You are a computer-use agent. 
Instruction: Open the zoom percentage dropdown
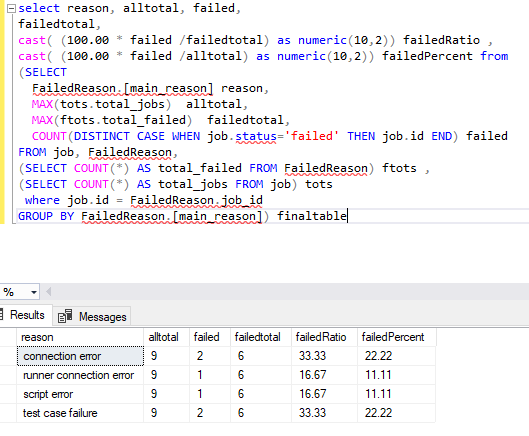pyautogui.click(x=34, y=292)
